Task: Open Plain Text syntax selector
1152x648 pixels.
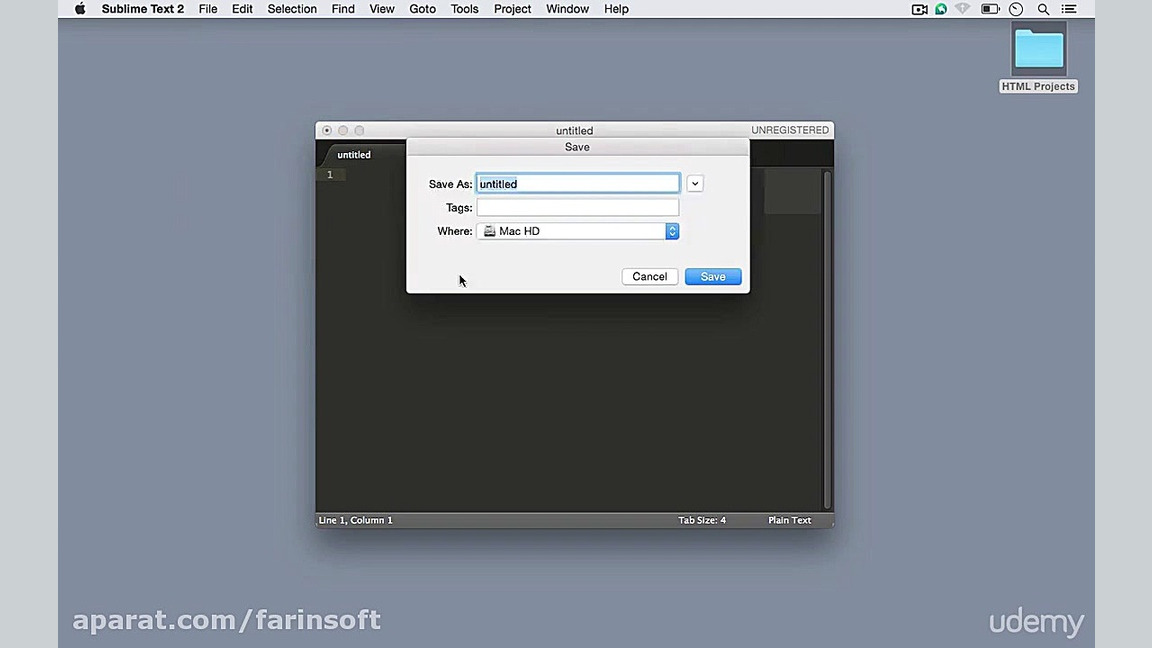Action: (x=789, y=520)
